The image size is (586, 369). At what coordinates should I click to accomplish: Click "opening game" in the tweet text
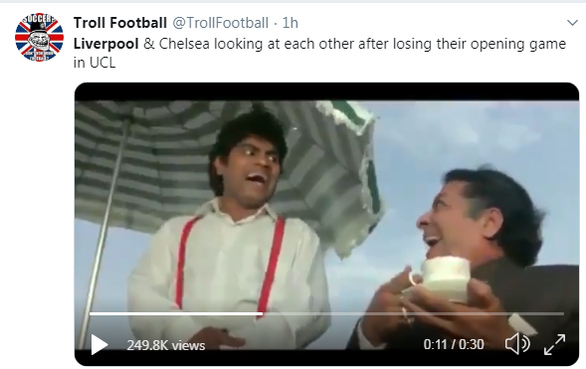pos(518,44)
